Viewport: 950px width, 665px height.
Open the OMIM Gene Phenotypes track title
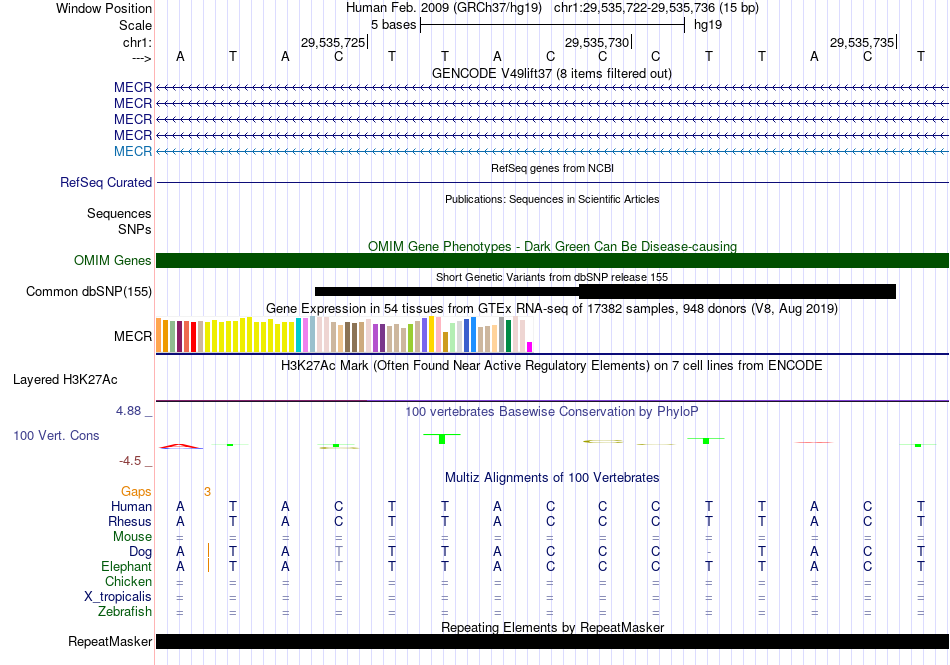pyautogui.click(x=552, y=246)
